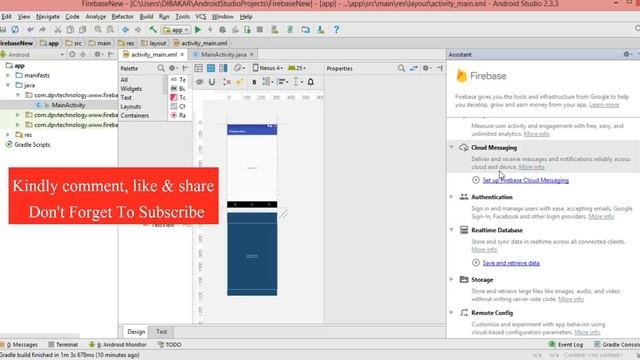Open the VCS menu
The height and width of the screenshot is (360, 640).
pyautogui.click(x=200, y=17)
